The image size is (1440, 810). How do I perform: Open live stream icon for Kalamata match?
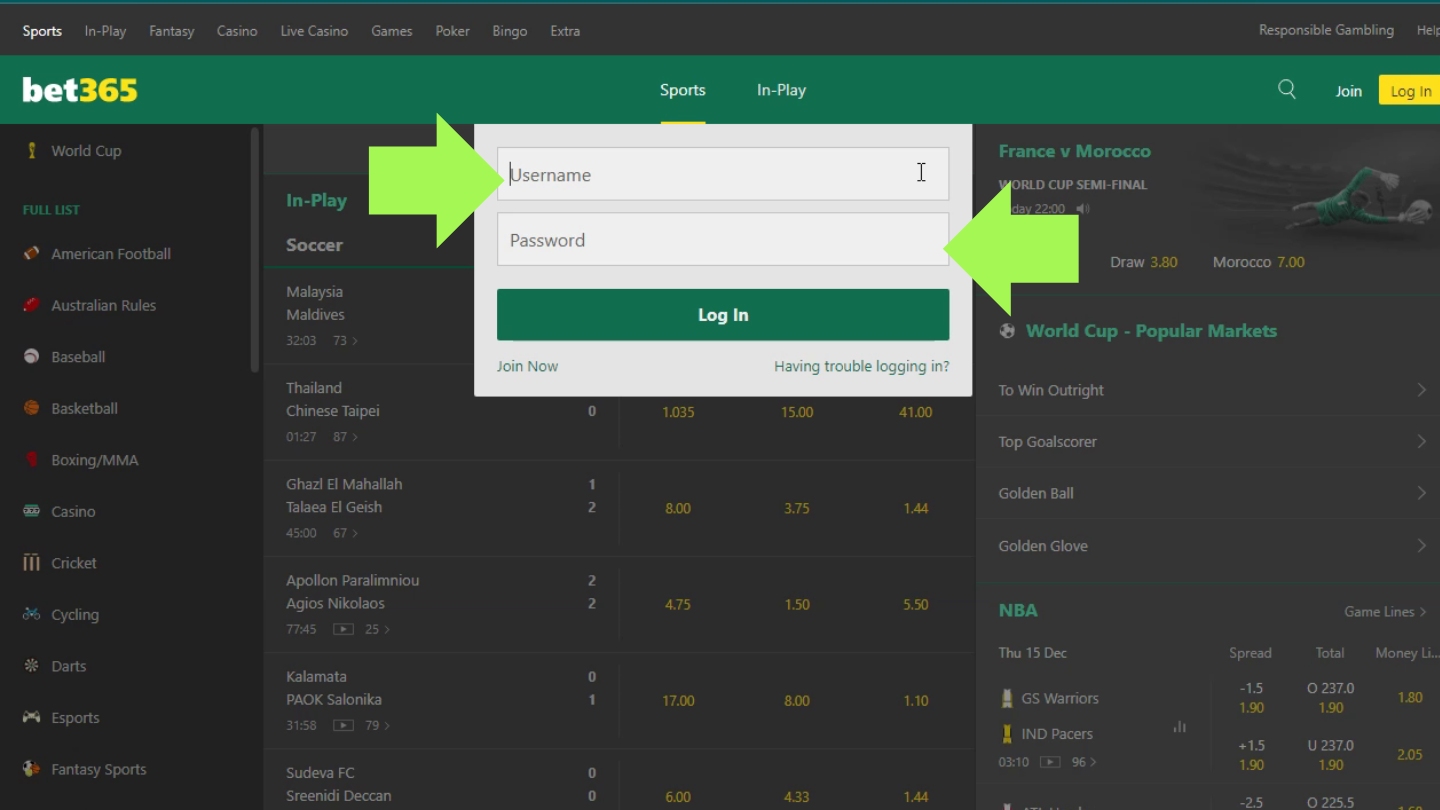[x=343, y=725]
